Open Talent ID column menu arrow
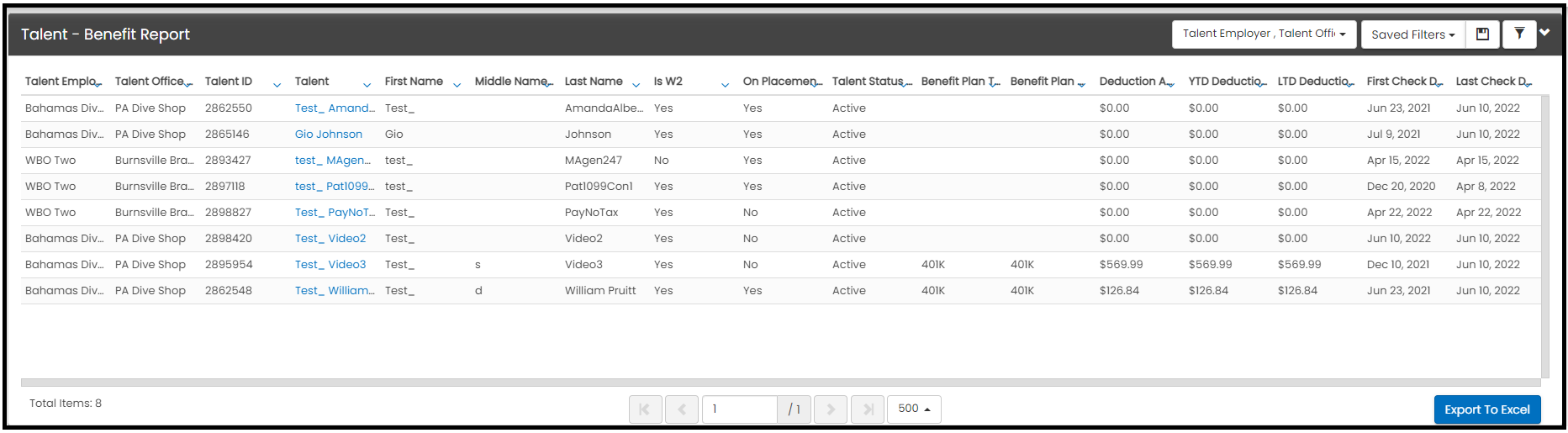Viewport: 1568px width, 433px height. coord(277,85)
